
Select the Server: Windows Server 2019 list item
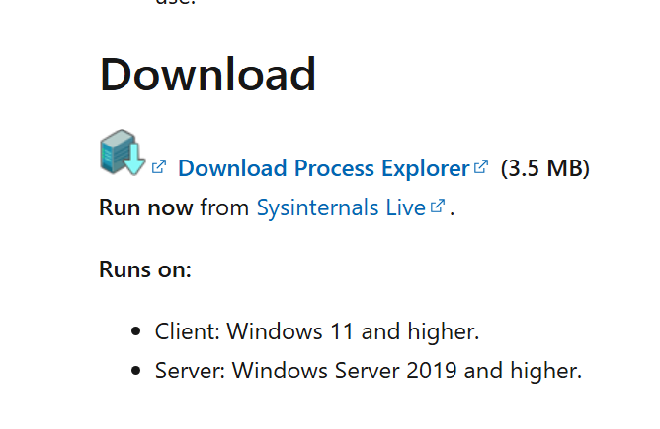pos(368,371)
